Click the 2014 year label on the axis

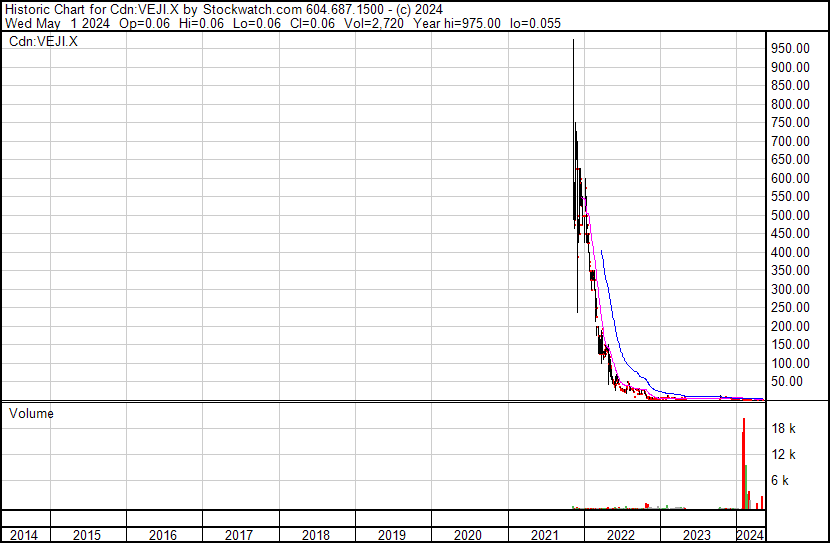click(x=24, y=535)
